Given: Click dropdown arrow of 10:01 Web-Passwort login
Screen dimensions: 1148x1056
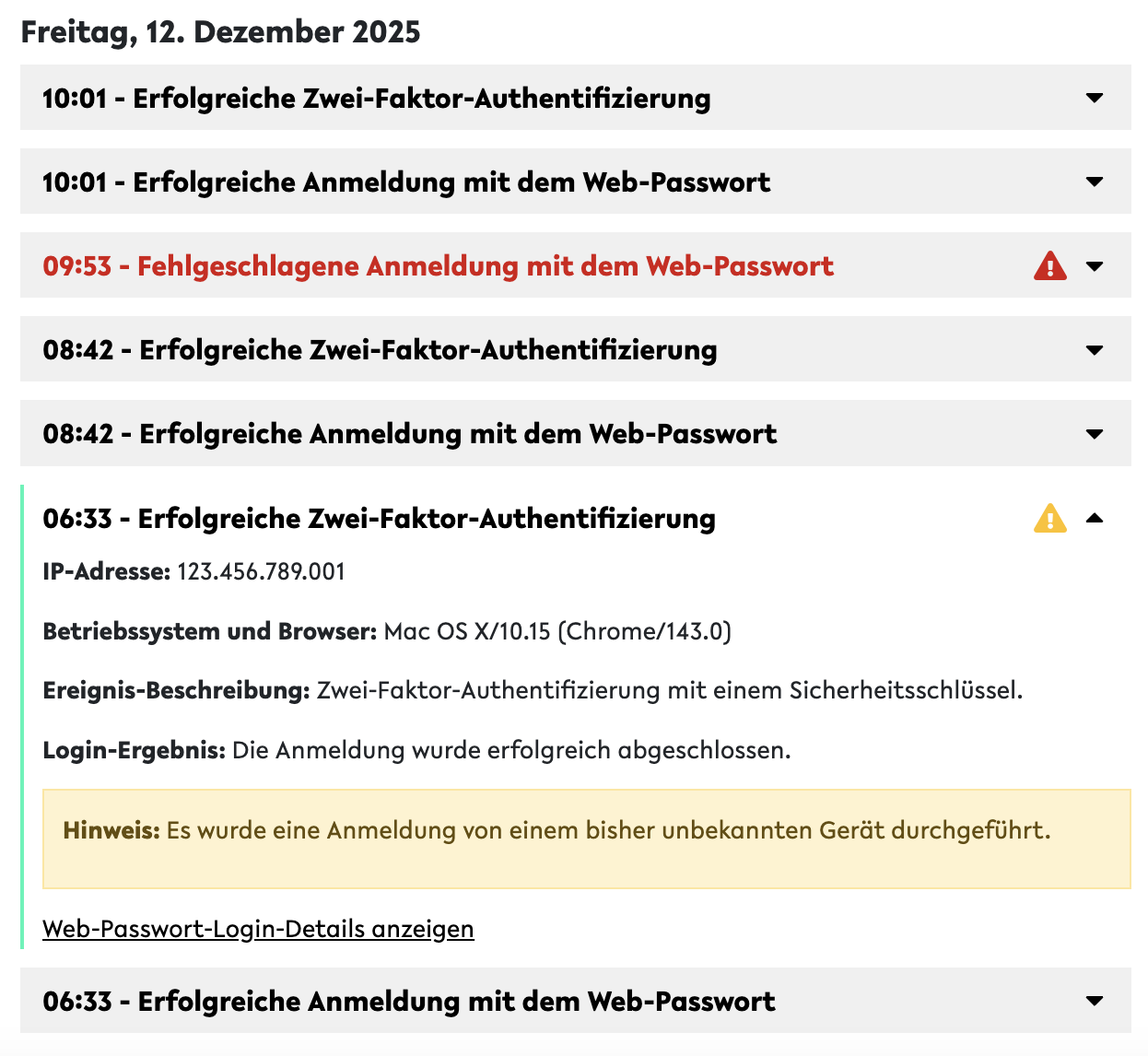Looking at the screenshot, I should [x=1095, y=182].
